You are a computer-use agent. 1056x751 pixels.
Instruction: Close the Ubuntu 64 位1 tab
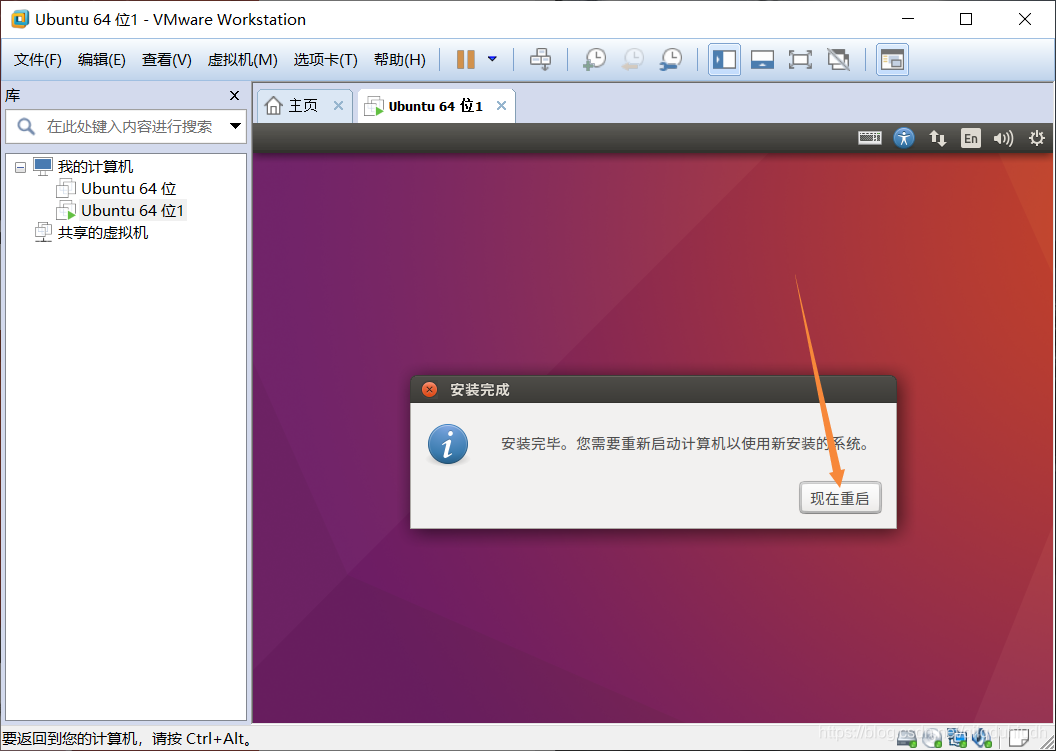click(x=501, y=106)
